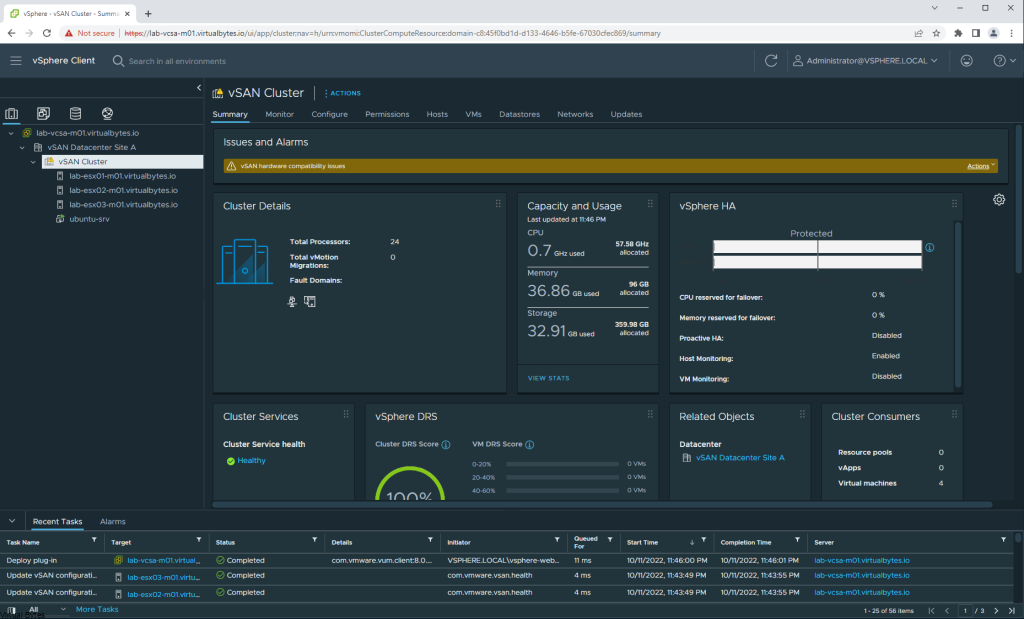1024x619 pixels.
Task: Switch to Storage inventory view icon
Action: tap(75, 113)
